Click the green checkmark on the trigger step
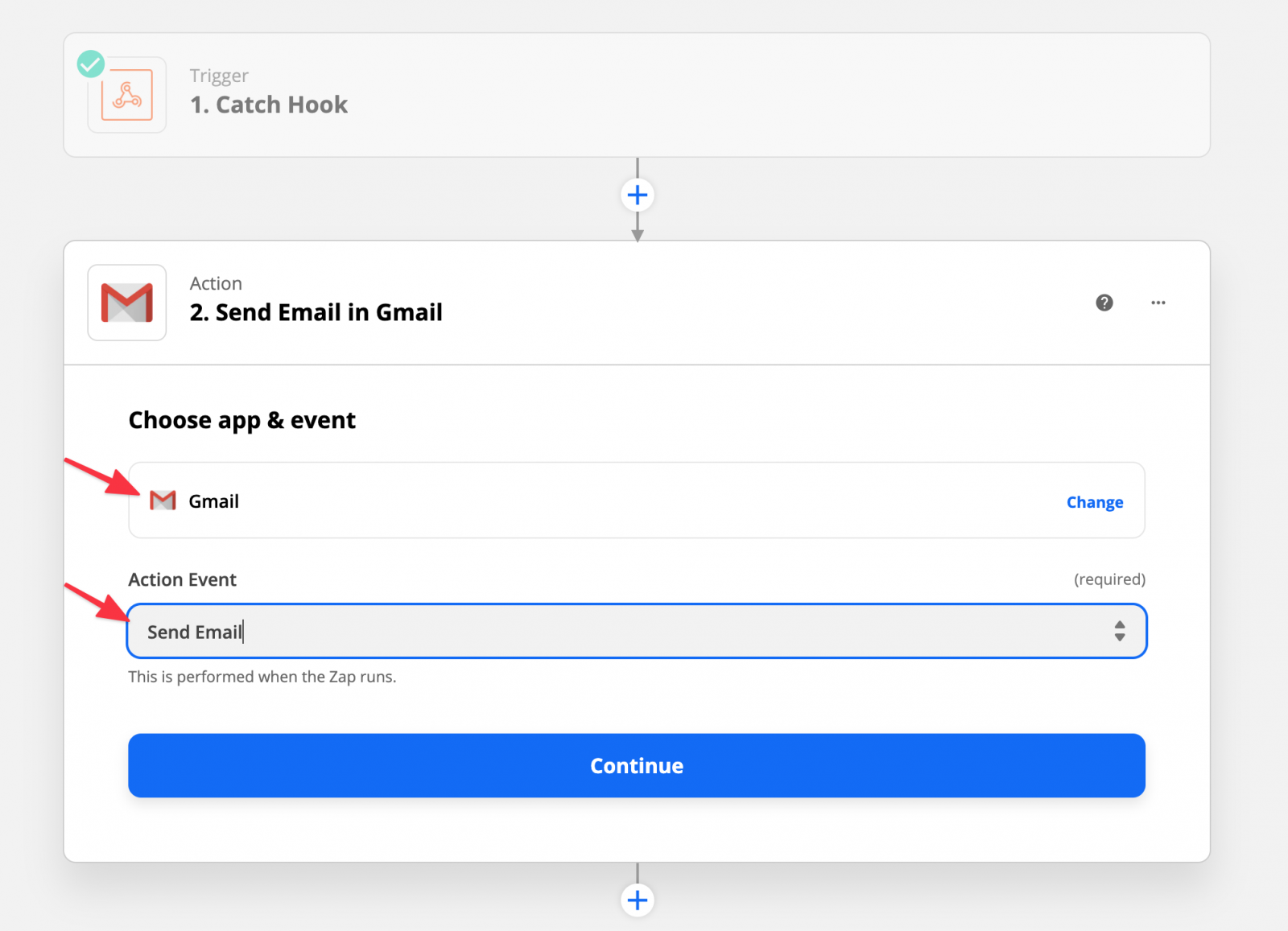1288x931 pixels. (x=90, y=64)
